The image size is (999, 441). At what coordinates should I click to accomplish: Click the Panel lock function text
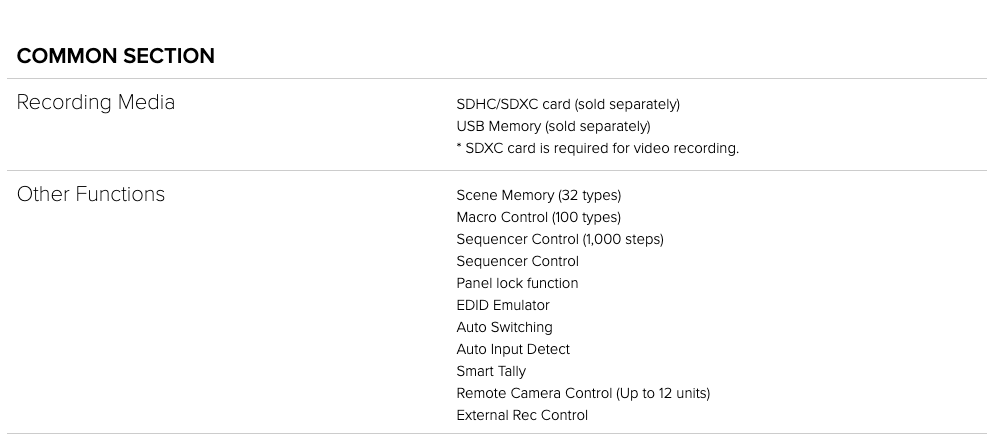coord(517,283)
